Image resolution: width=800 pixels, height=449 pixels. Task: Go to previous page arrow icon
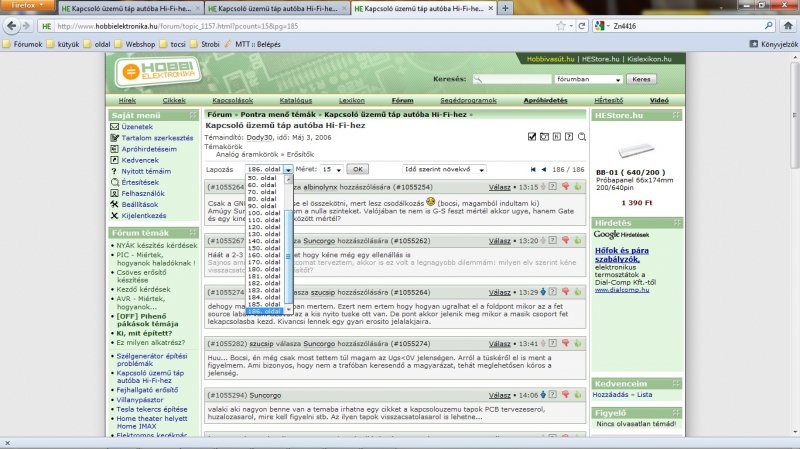(544, 169)
